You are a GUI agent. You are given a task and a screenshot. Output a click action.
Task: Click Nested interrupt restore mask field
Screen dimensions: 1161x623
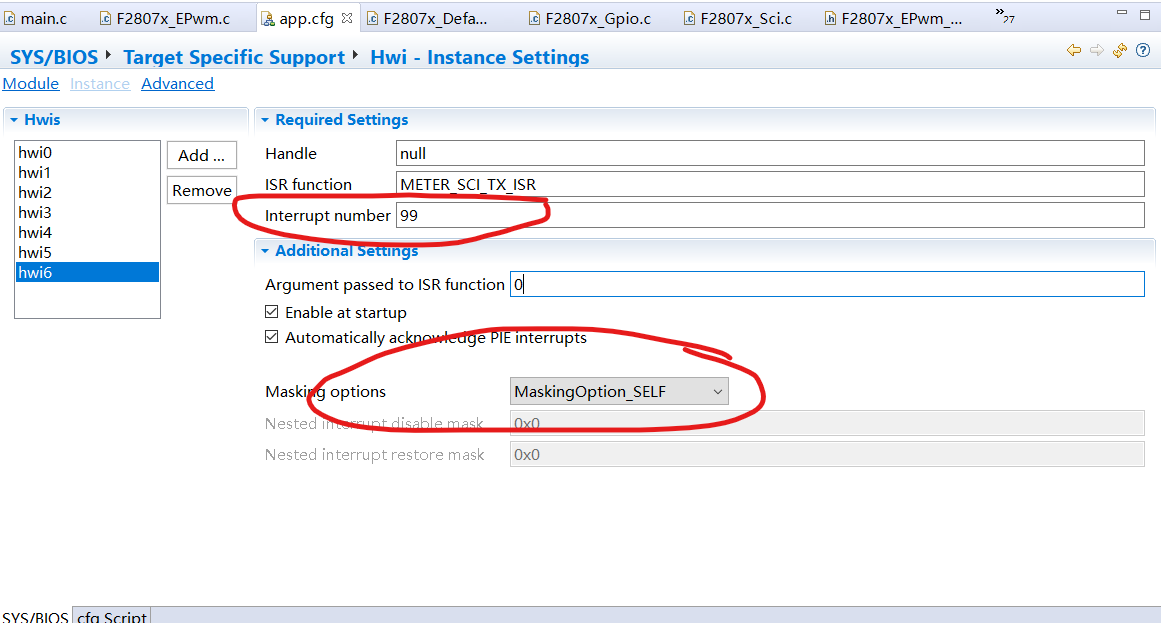[827, 455]
